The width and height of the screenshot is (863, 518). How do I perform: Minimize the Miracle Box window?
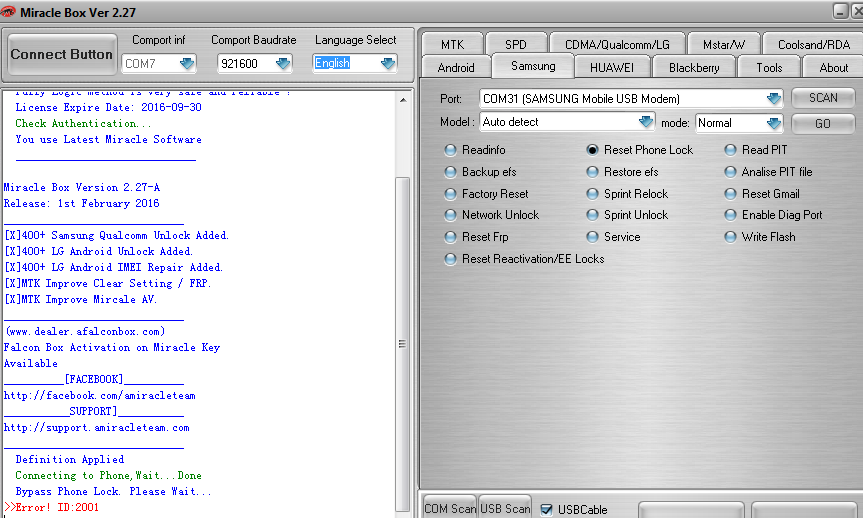pos(840,11)
